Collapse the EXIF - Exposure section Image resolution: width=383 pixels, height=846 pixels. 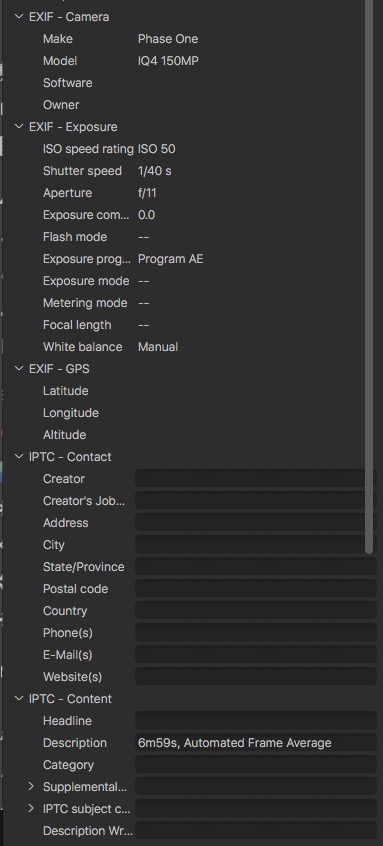19,127
